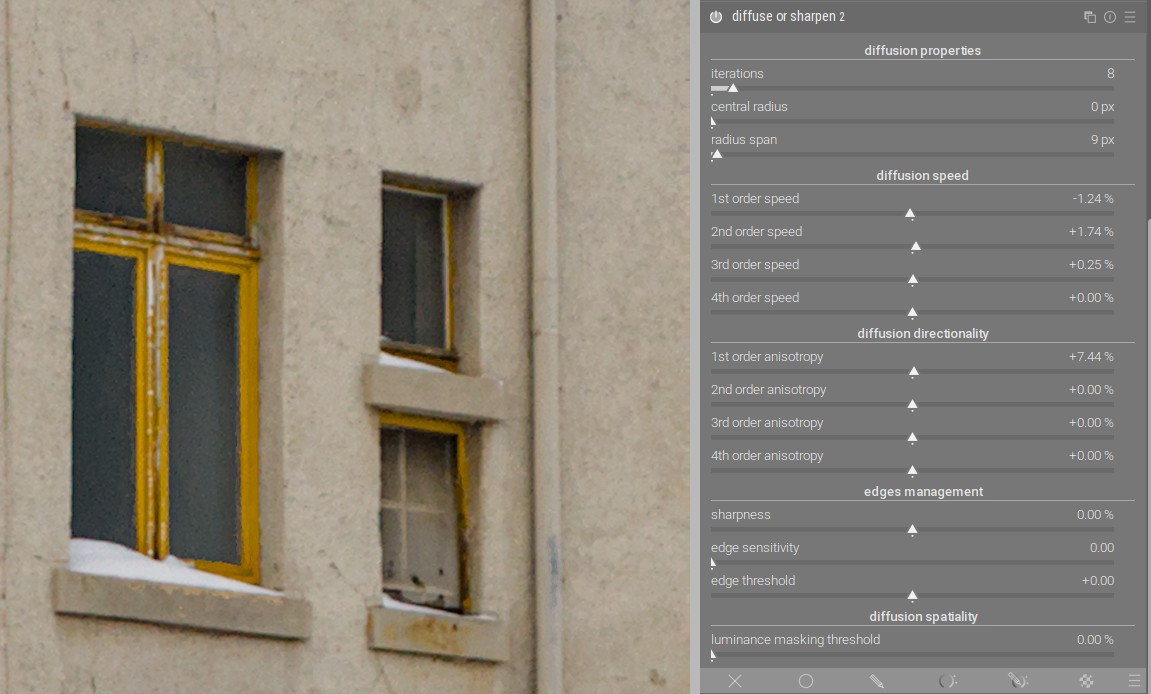
Task: Click the 4th order speed slider
Action: coord(912,313)
